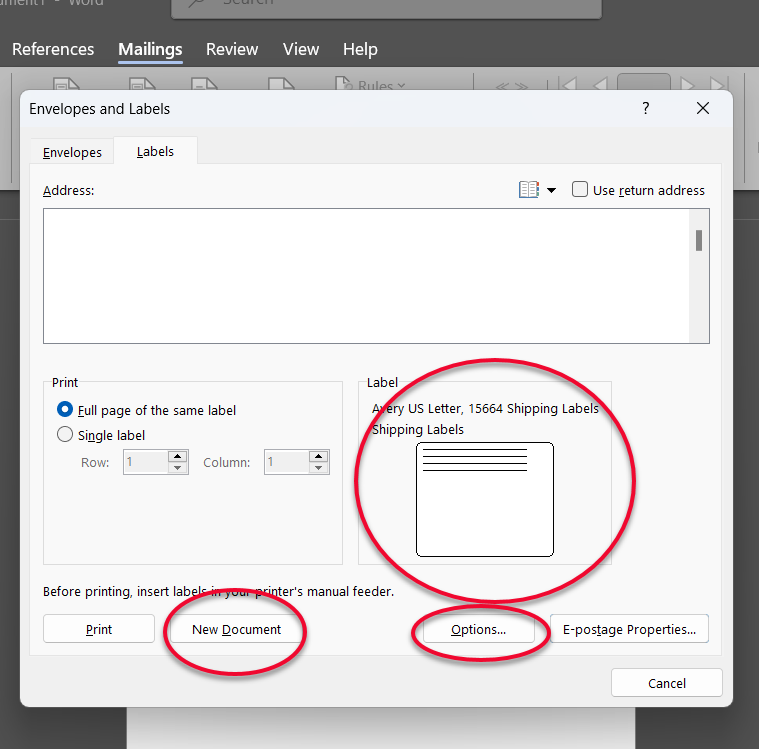Open label Options...
Screen dimensions: 759x749
coord(478,629)
